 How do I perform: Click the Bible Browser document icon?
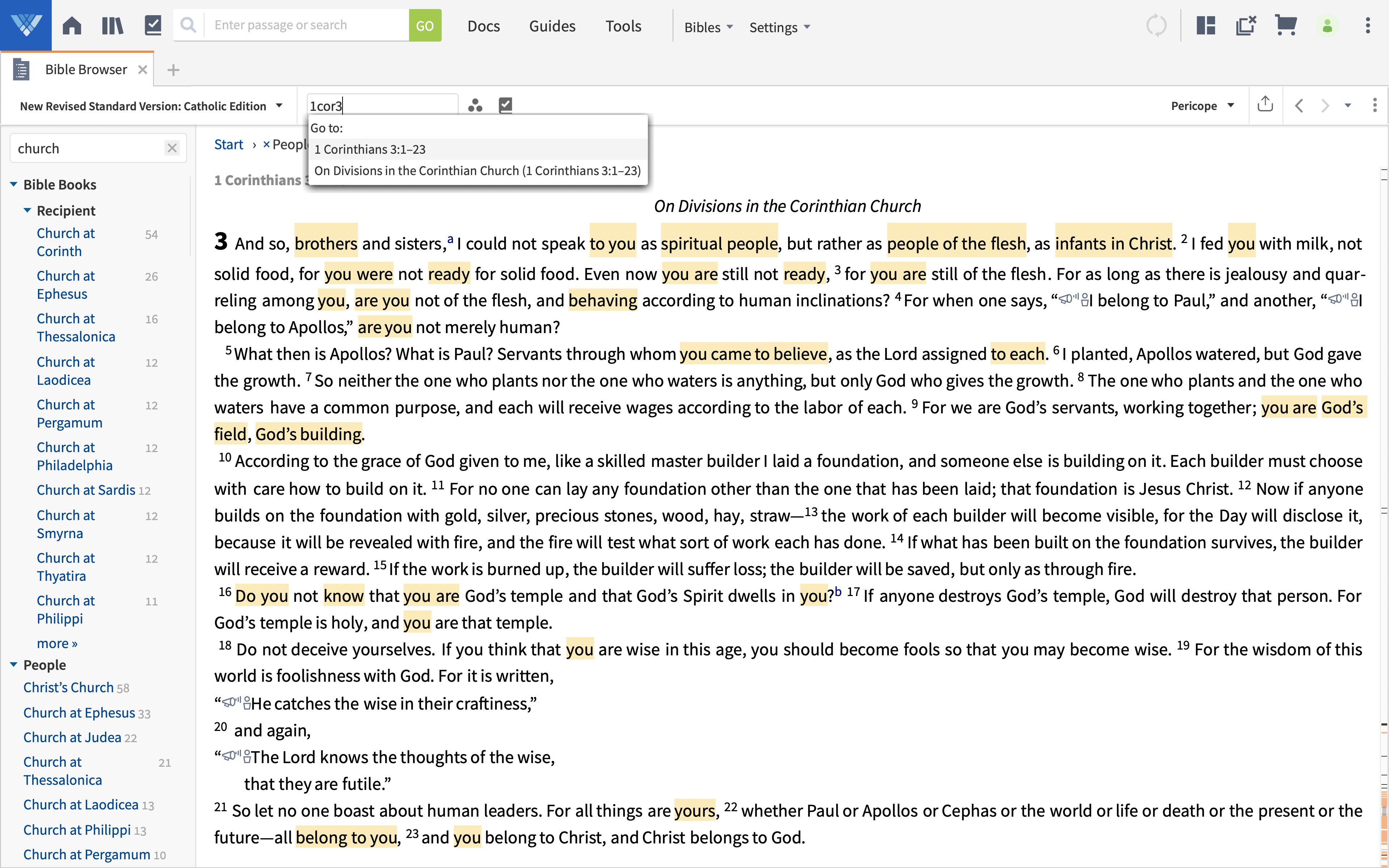pos(21,69)
